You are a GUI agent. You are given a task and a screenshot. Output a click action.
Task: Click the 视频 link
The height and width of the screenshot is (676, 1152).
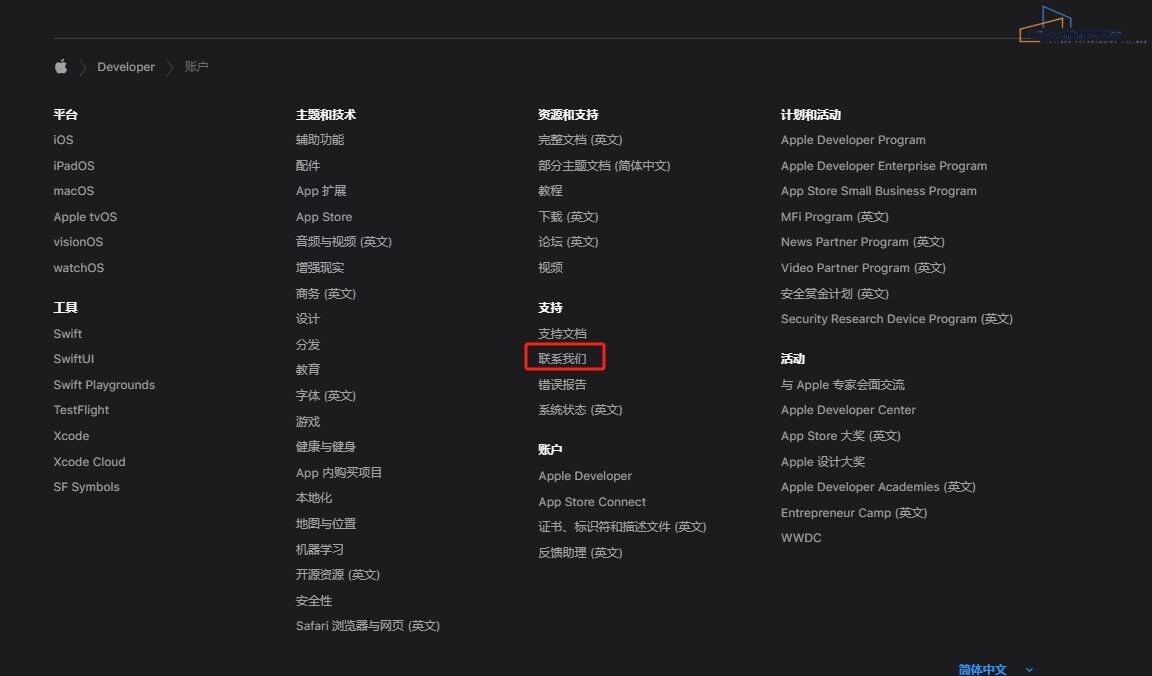pos(550,267)
